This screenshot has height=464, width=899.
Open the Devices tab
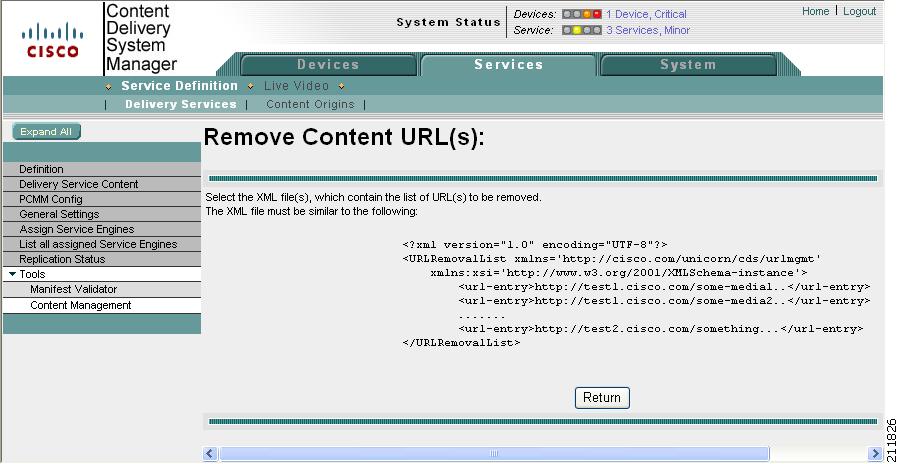pyautogui.click(x=328, y=64)
